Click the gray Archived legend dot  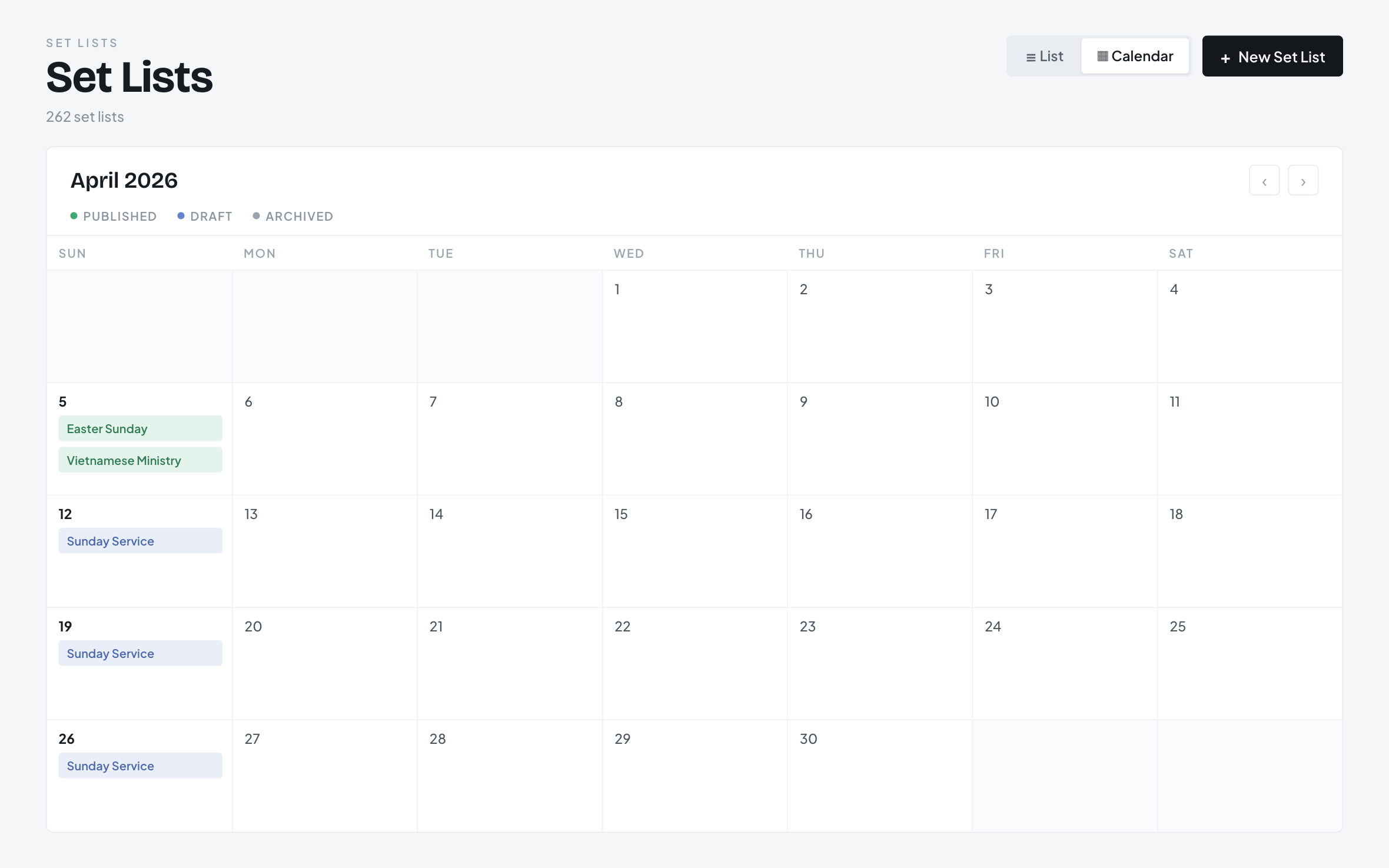pos(256,216)
